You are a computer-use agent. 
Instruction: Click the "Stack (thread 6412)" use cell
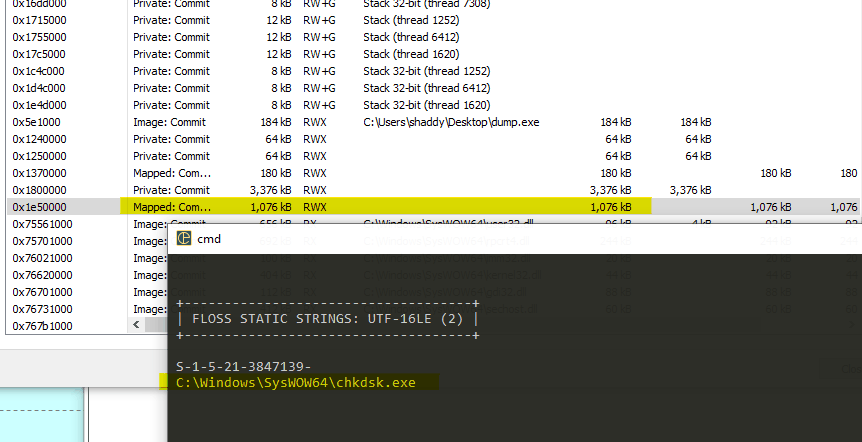411,37
